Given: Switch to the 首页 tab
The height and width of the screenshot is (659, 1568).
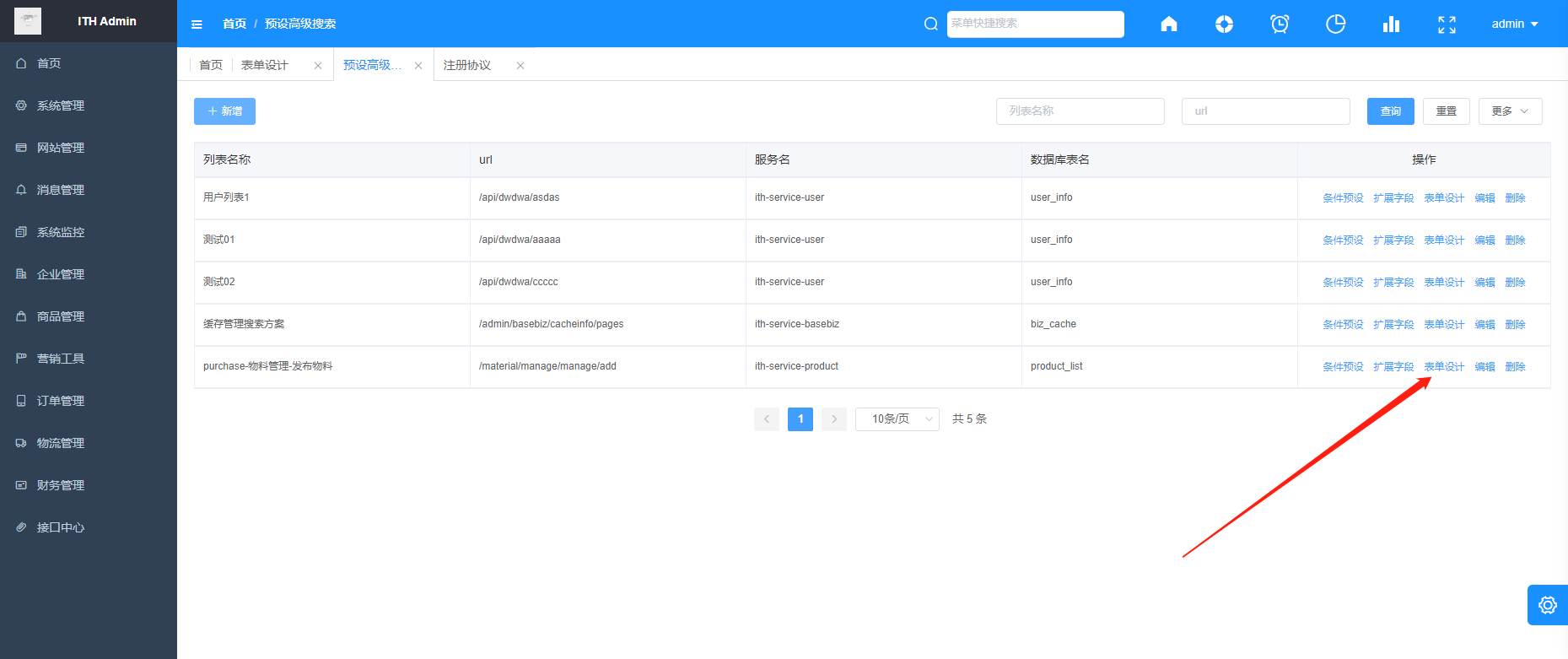Looking at the screenshot, I should 211,65.
